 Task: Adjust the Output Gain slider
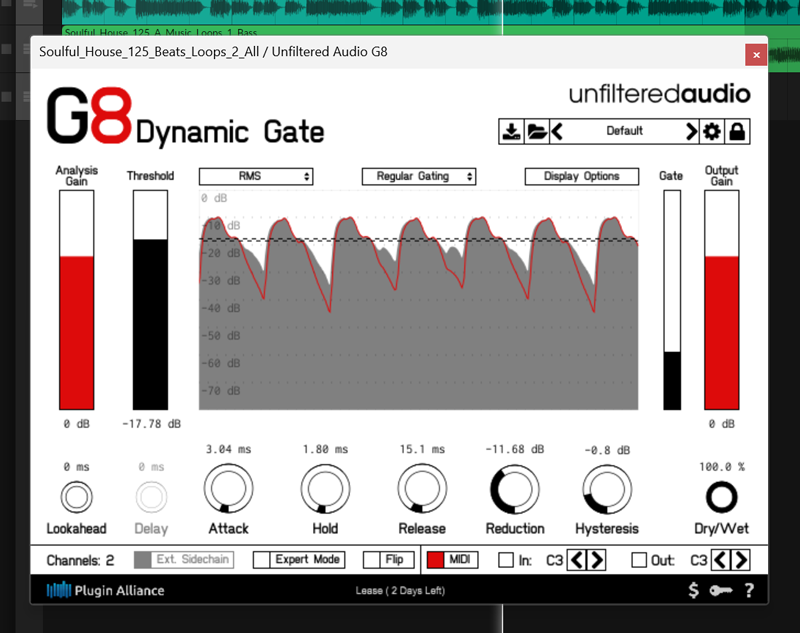tap(721, 300)
